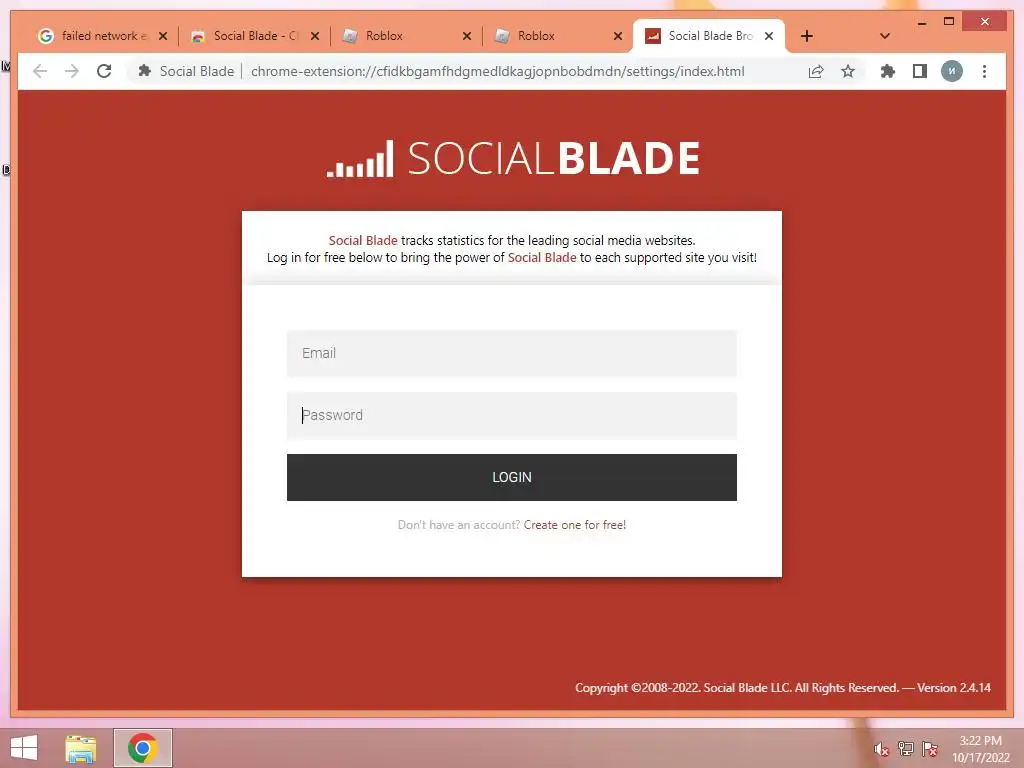Expand the tab search chevron
Screen dimensions: 1024x768
pos(885,36)
